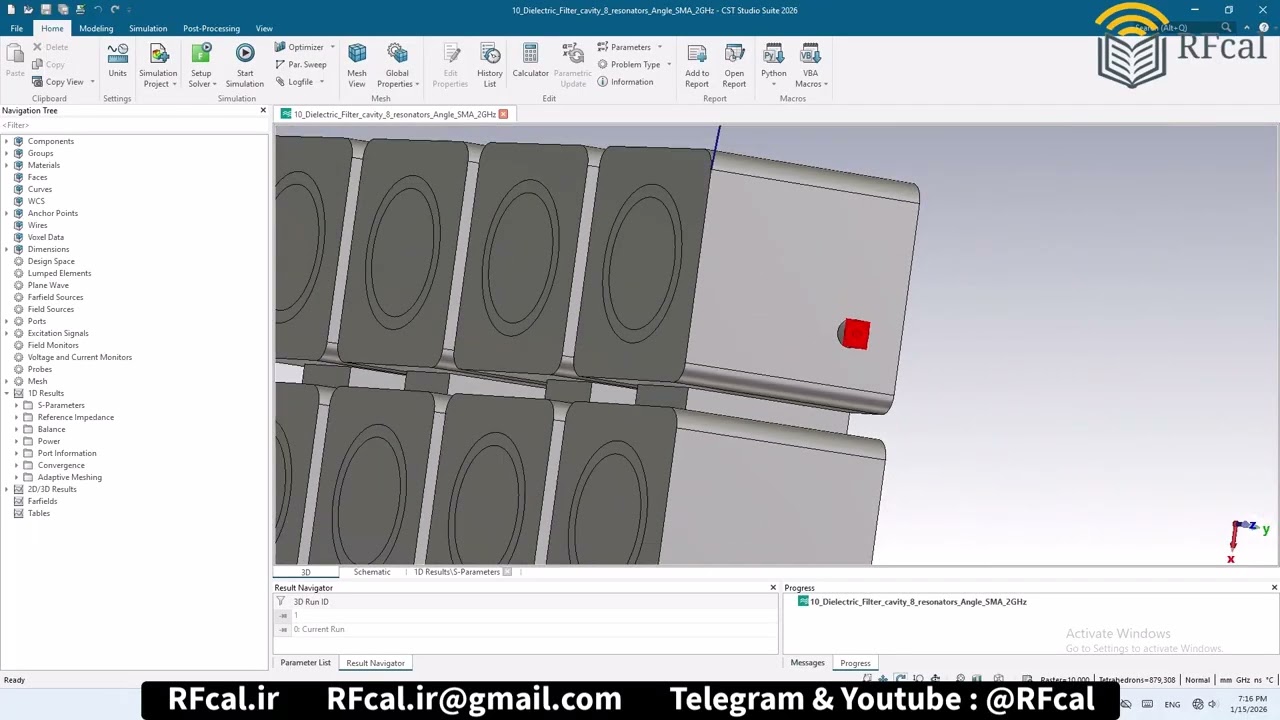Switch to the Messages tab
1280x720 pixels.
pyautogui.click(x=807, y=663)
